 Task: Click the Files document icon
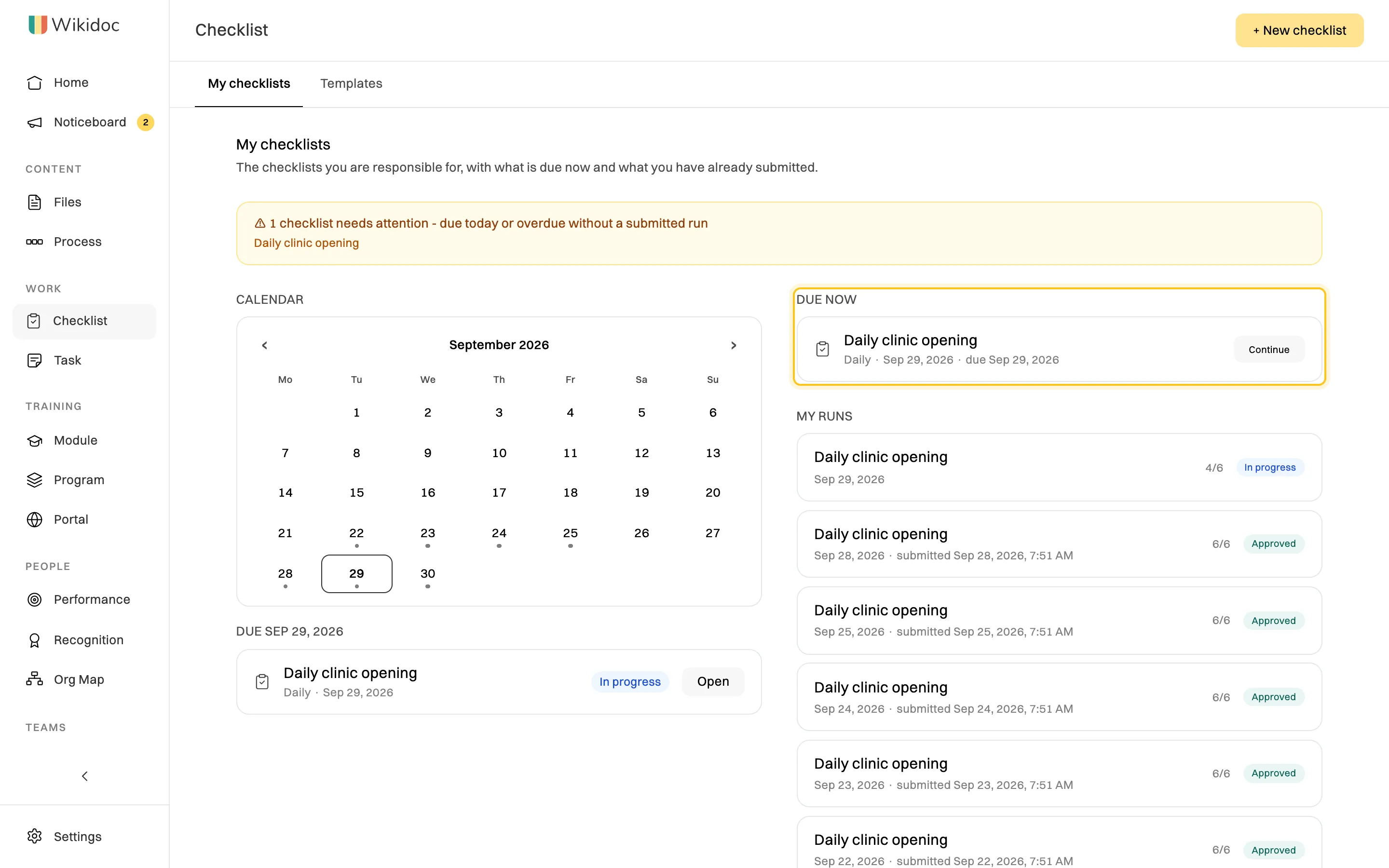point(34,202)
